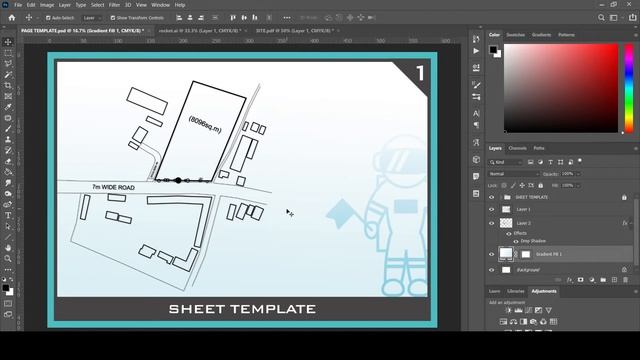The height and width of the screenshot is (360, 640).
Task: Switch to the Swatches tab
Action: tap(516, 35)
